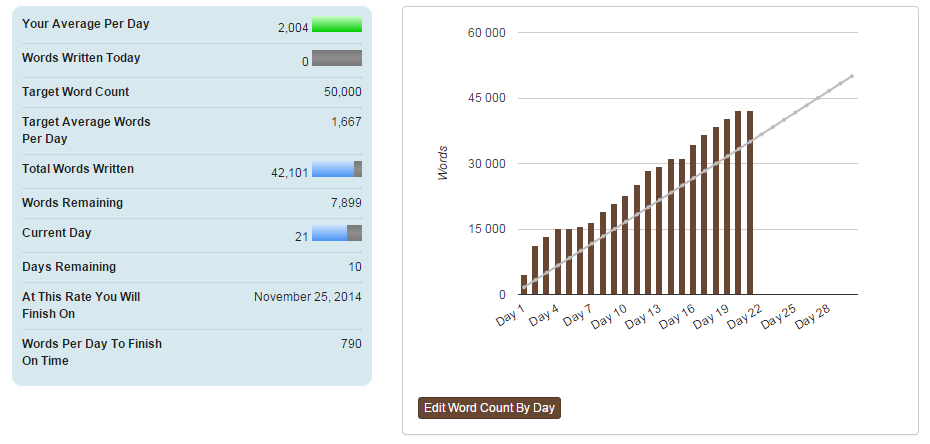Click the 'Total Words Written' label
This screenshot has height=444, width=930.
pyautogui.click(x=78, y=168)
